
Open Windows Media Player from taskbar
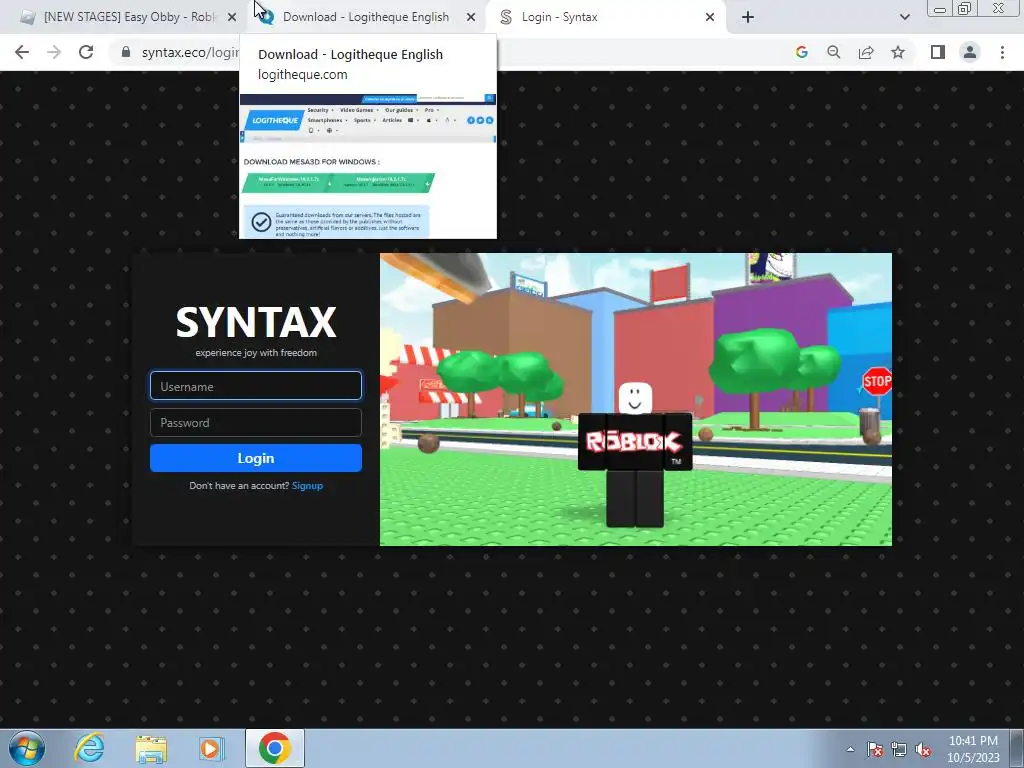click(x=211, y=748)
